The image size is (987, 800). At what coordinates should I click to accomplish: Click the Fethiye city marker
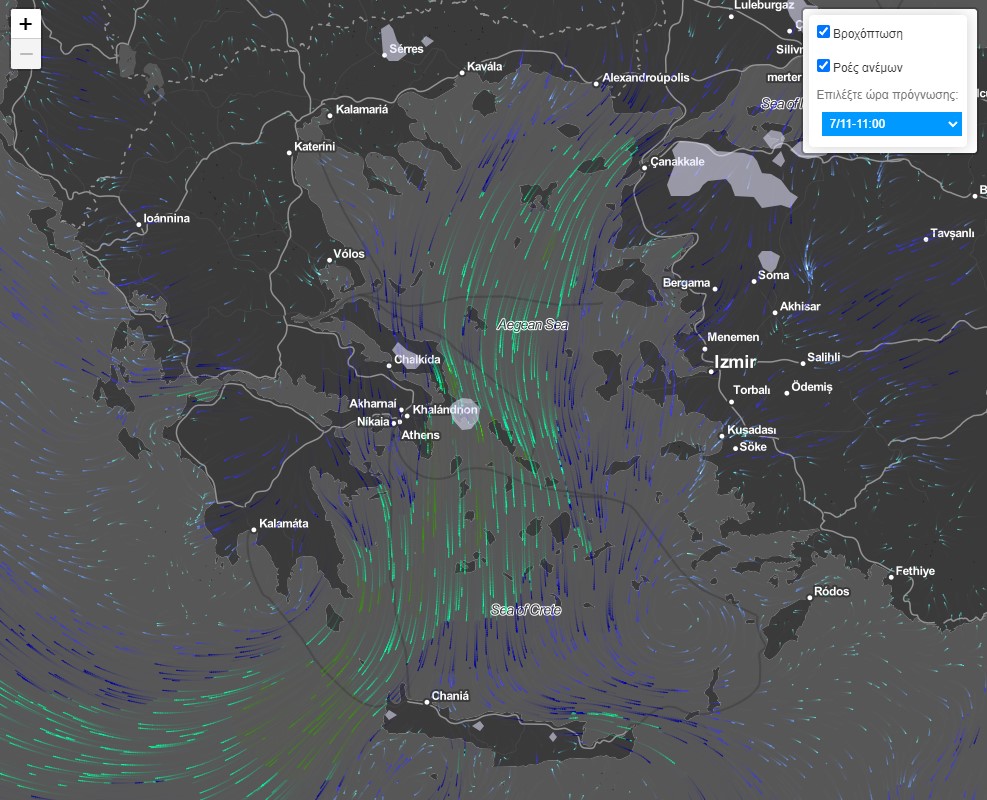tap(890, 577)
